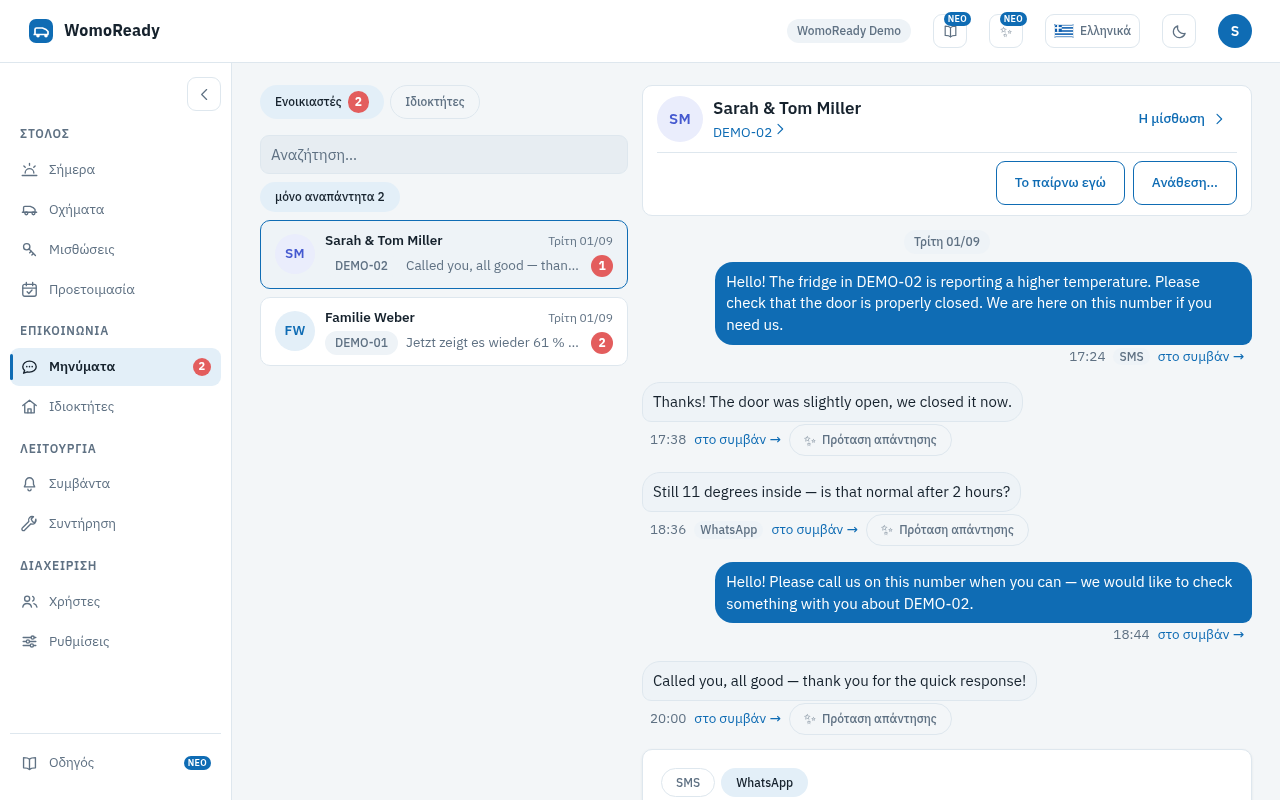Image resolution: width=1280 pixels, height=800 pixels.
Task: Focus the Αναζήτηση search field
Action: (444, 155)
